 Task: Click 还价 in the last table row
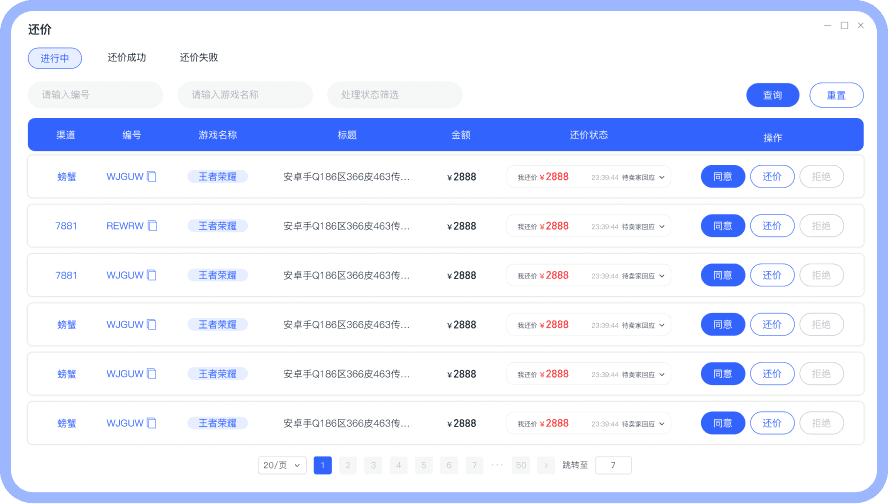click(772, 423)
